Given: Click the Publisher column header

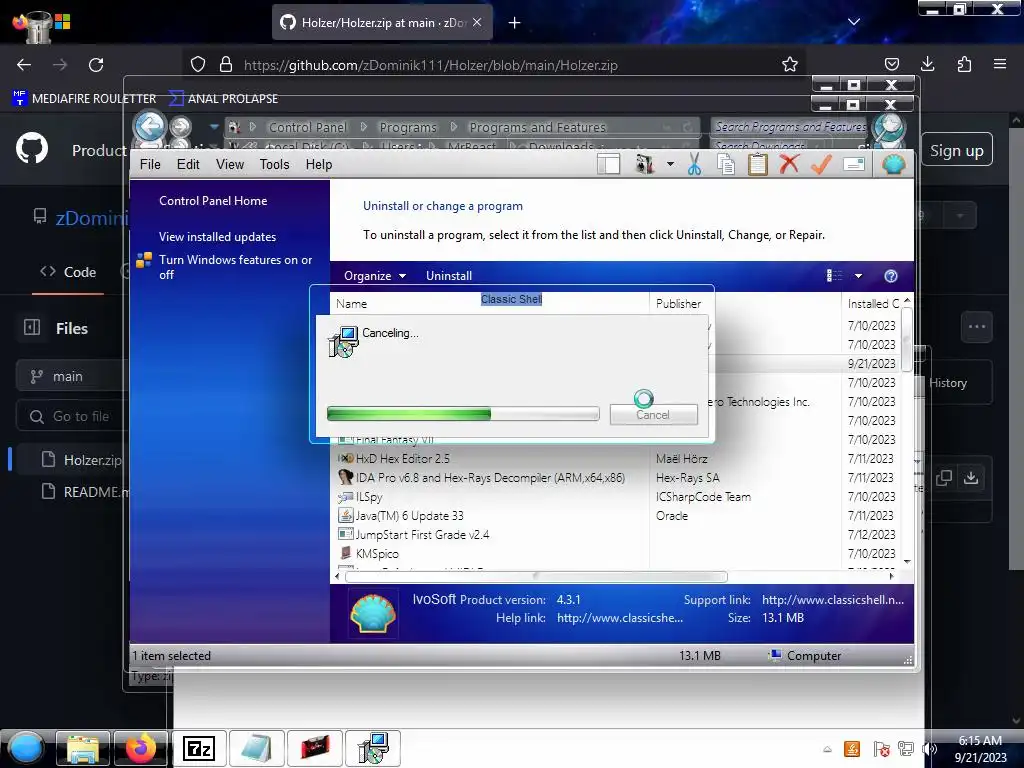Looking at the screenshot, I should (x=679, y=304).
